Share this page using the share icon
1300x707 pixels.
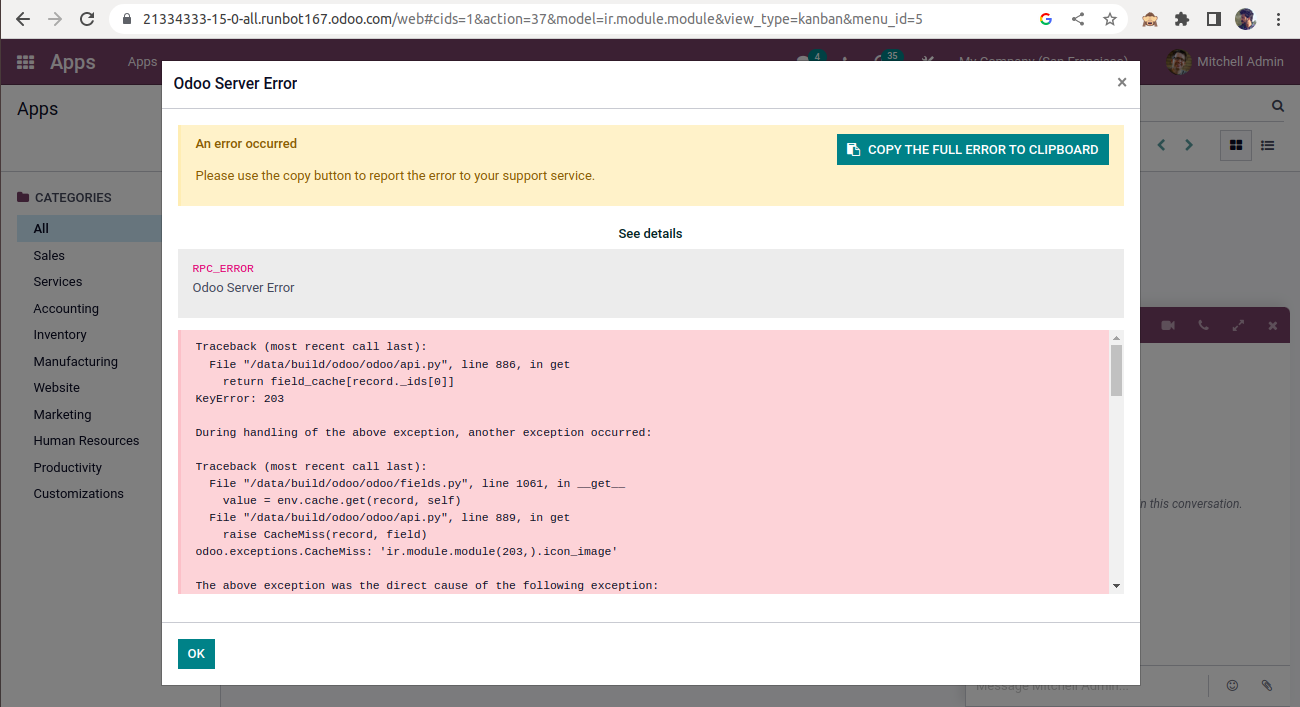1078,19
